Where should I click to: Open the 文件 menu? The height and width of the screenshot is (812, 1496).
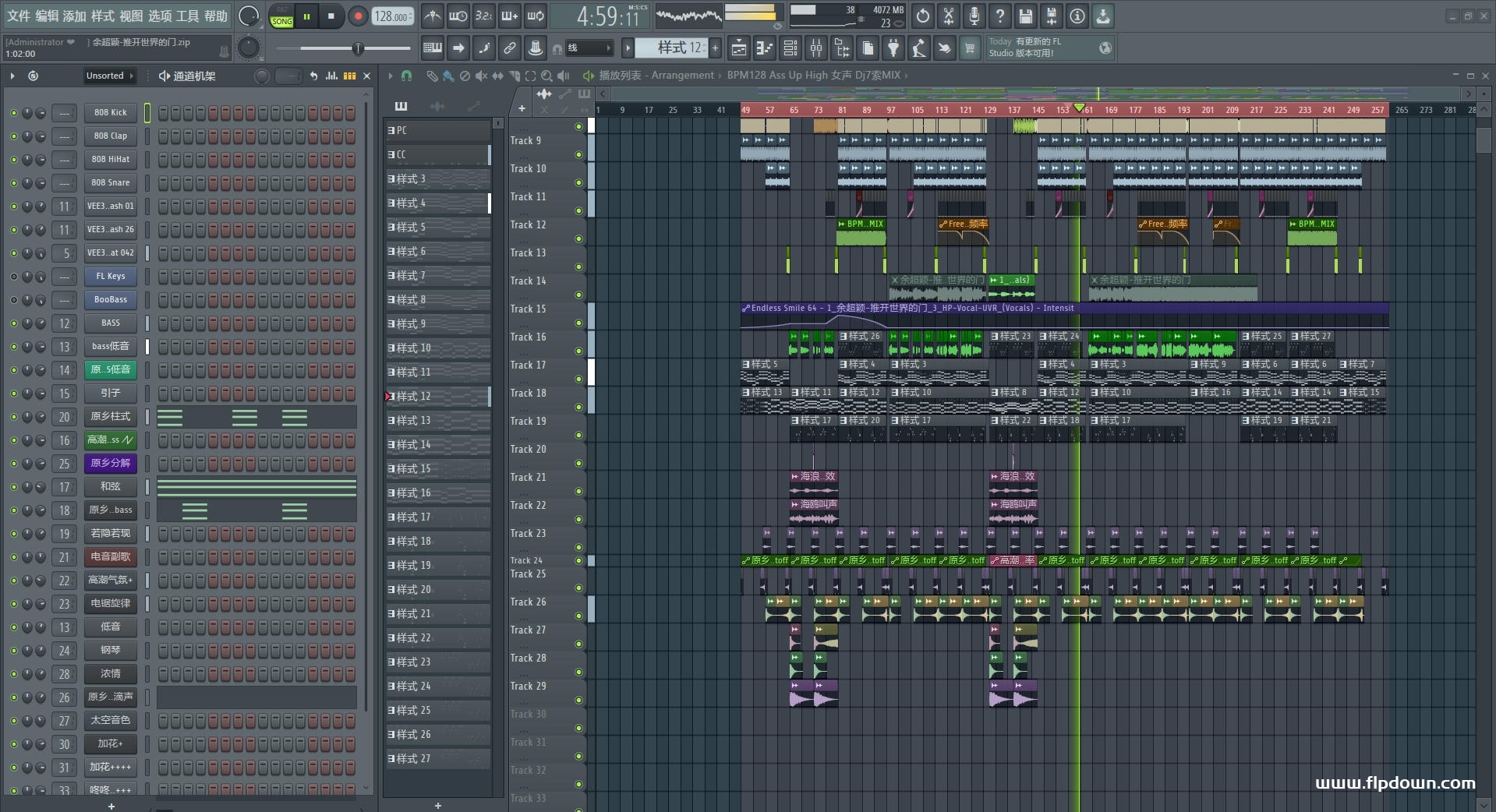coord(18,16)
